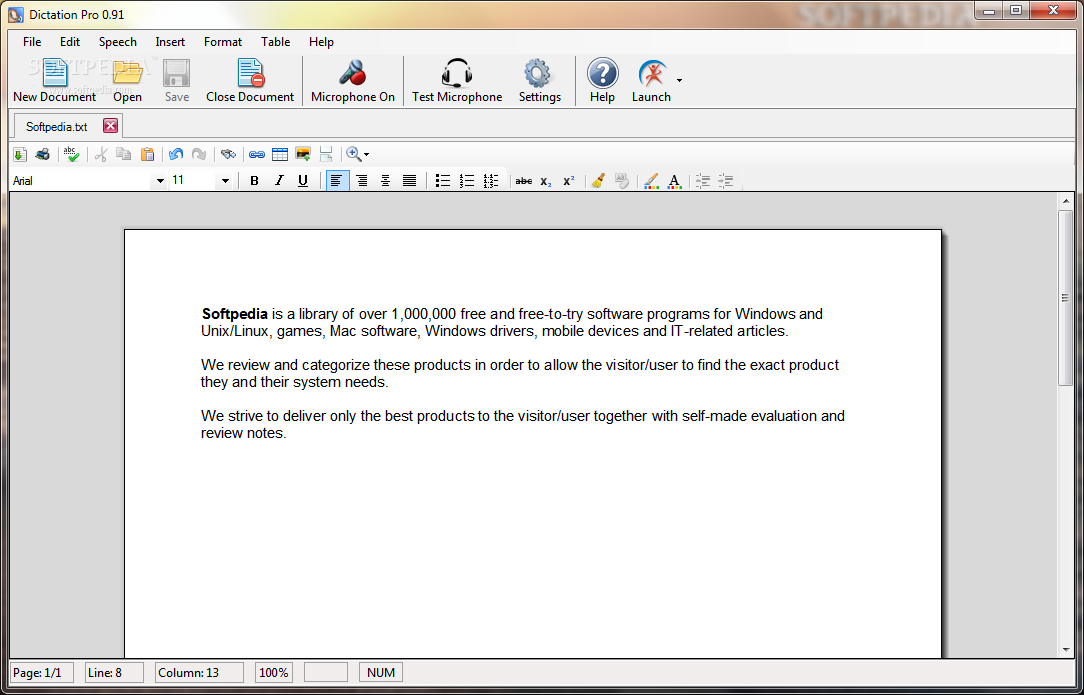The image size is (1084, 695).
Task: Open the File menu
Action: point(32,41)
